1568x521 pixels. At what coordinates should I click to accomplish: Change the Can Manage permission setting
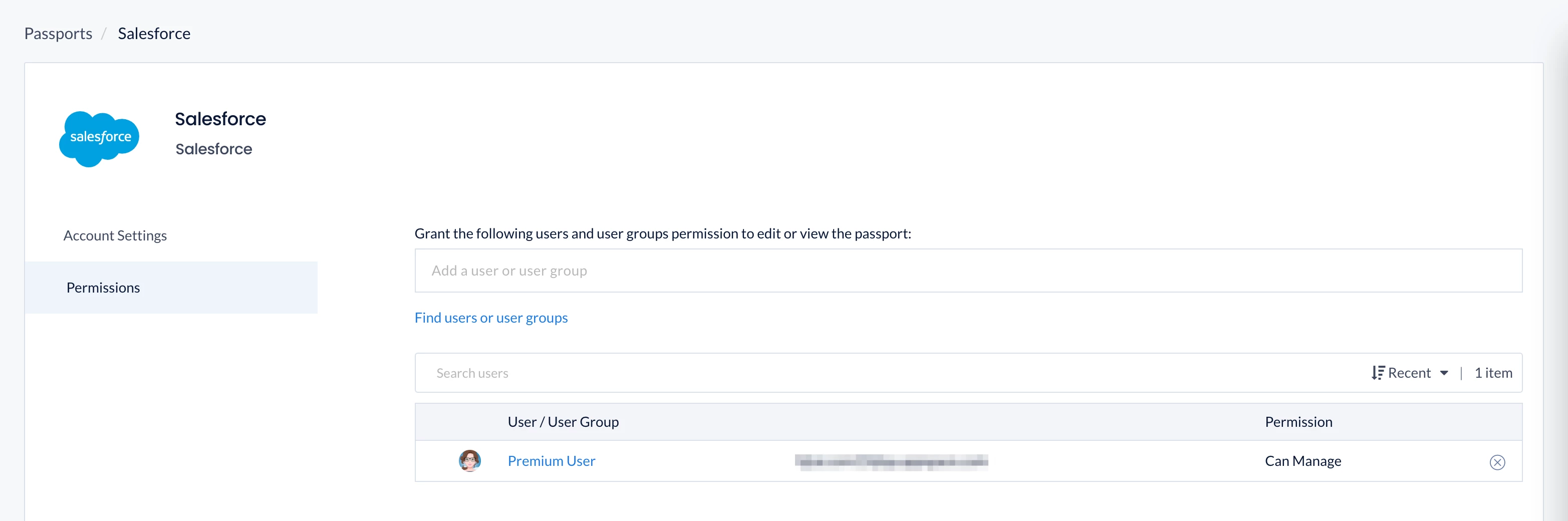point(1302,461)
